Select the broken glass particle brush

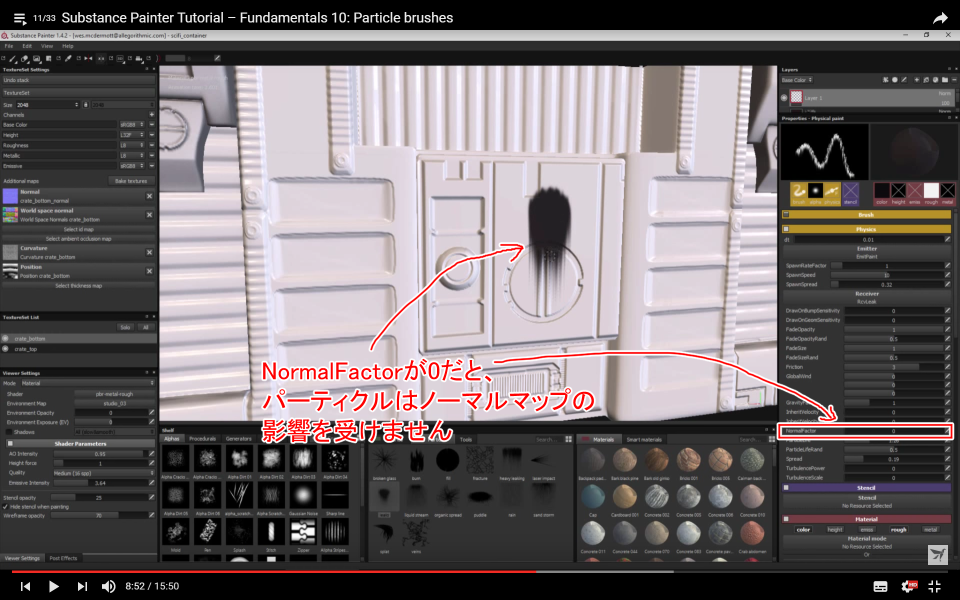click(x=384, y=461)
